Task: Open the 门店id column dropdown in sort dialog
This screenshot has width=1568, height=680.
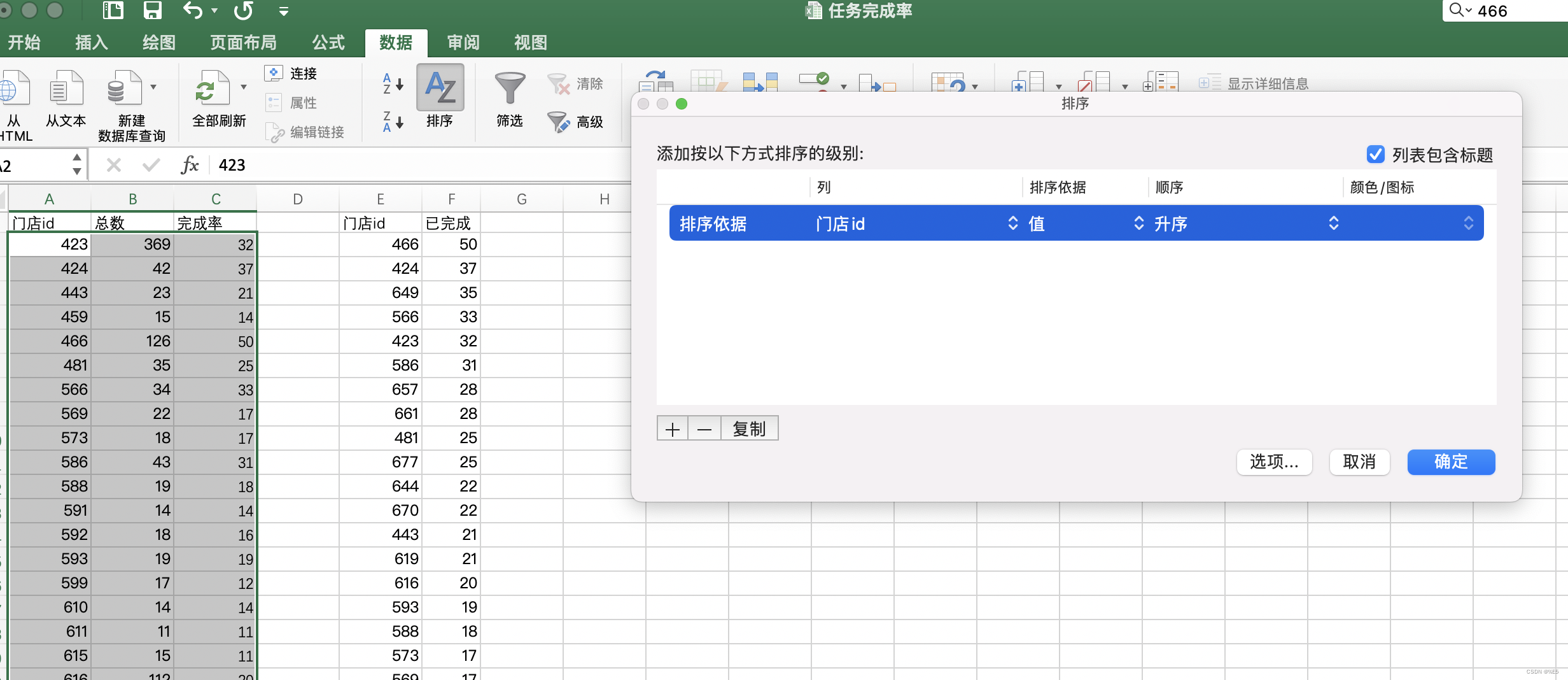Action: point(1013,223)
